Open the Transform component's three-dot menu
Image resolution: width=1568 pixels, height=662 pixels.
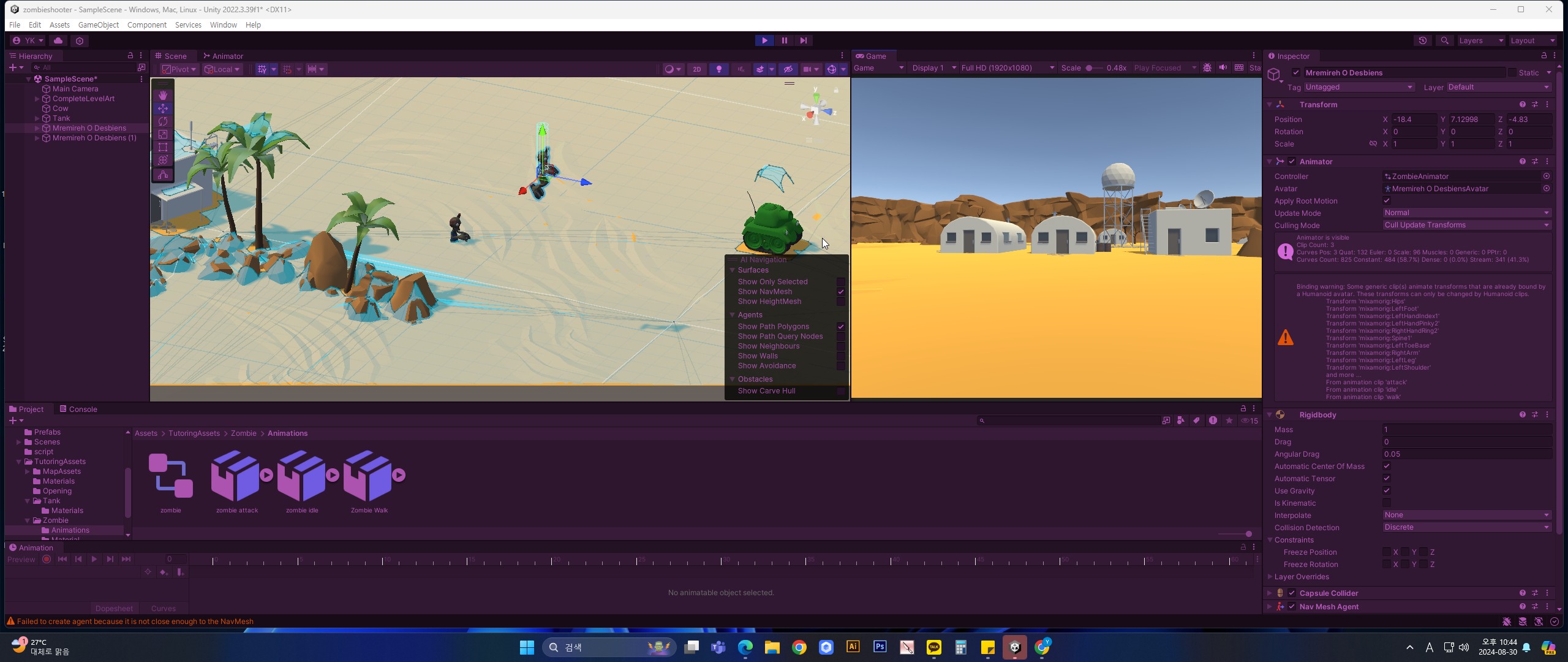[x=1547, y=105]
